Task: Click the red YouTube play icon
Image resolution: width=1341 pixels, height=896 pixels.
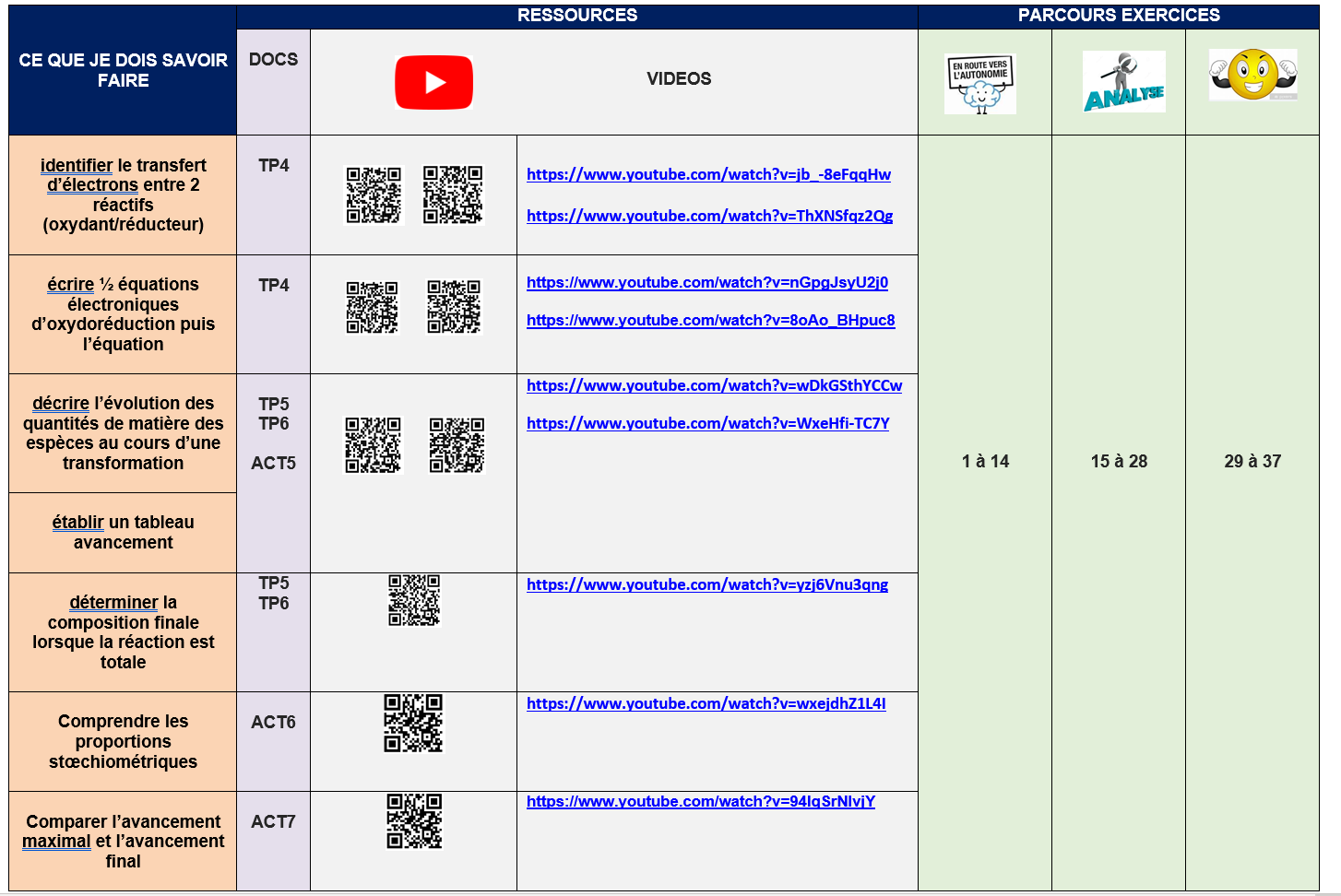Action: [433, 82]
